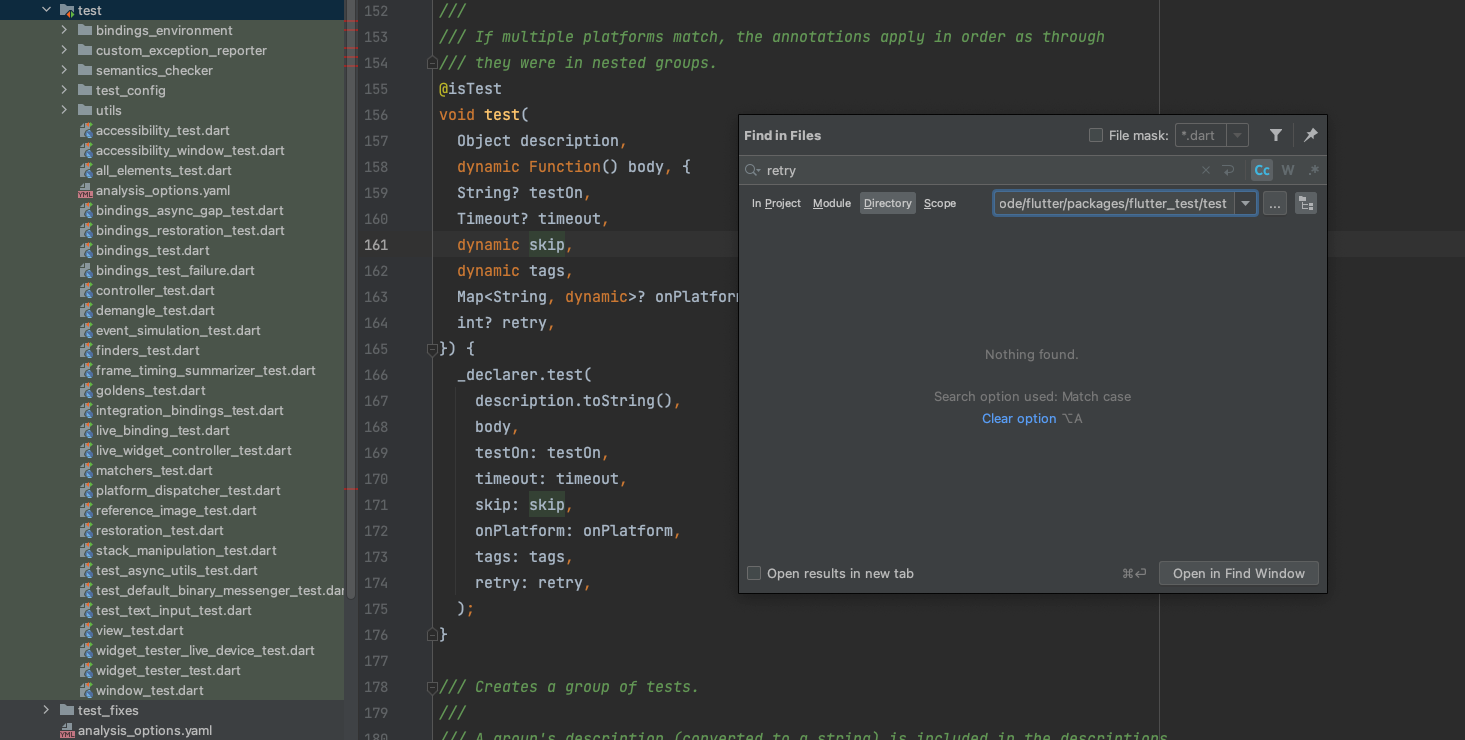Open search history via magnifier icon

[753, 170]
